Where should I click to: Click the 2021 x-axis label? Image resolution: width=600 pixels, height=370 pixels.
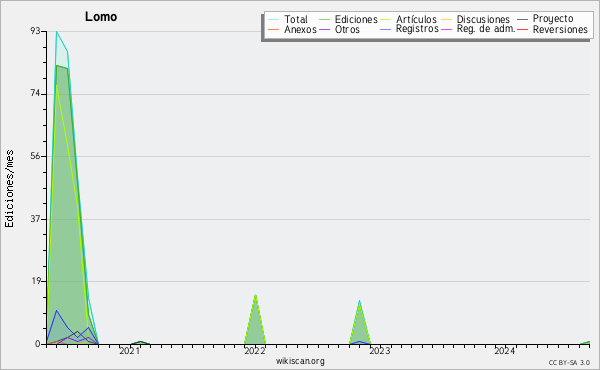[130, 351]
